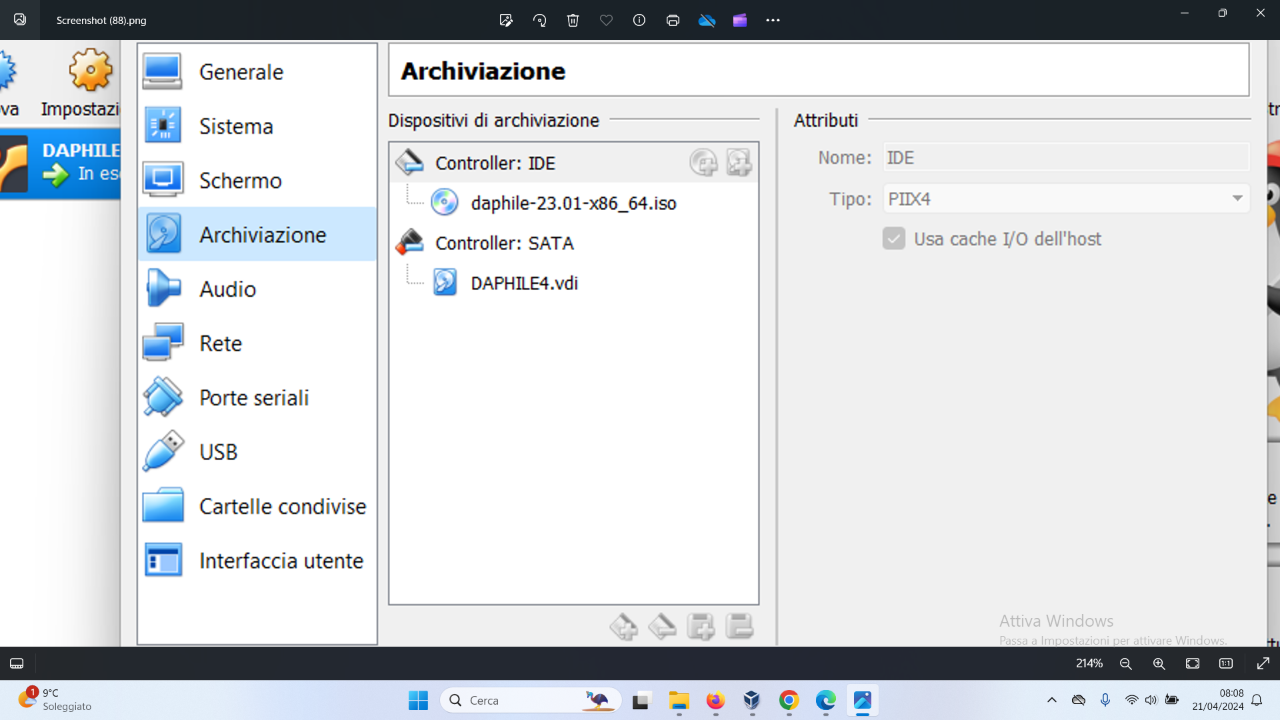The width and height of the screenshot is (1280, 720).
Task: Open the purple Clipchamp icon in Photos toolbar
Action: pyautogui.click(x=740, y=20)
